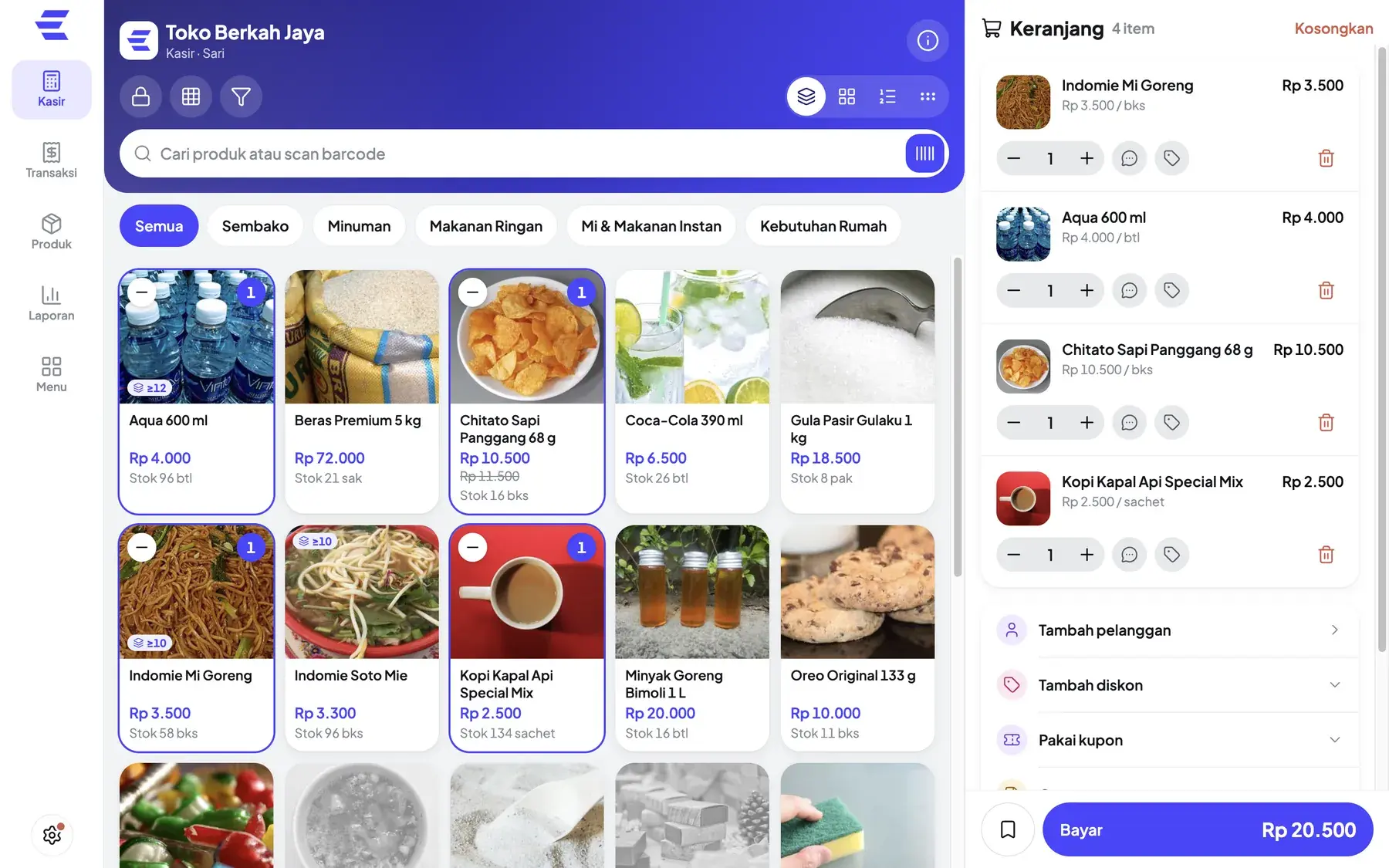Image resolution: width=1389 pixels, height=868 pixels.
Task: Remove one Chitato via product card minus
Action: pos(473,292)
